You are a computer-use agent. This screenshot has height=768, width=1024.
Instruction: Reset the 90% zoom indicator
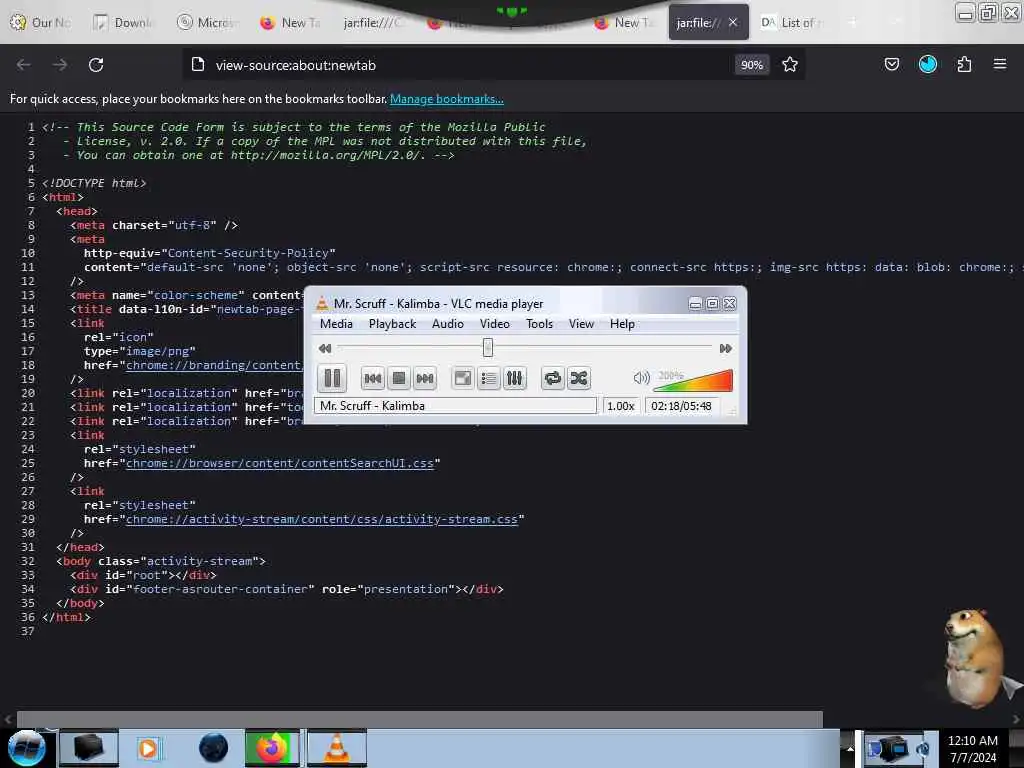(752, 65)
